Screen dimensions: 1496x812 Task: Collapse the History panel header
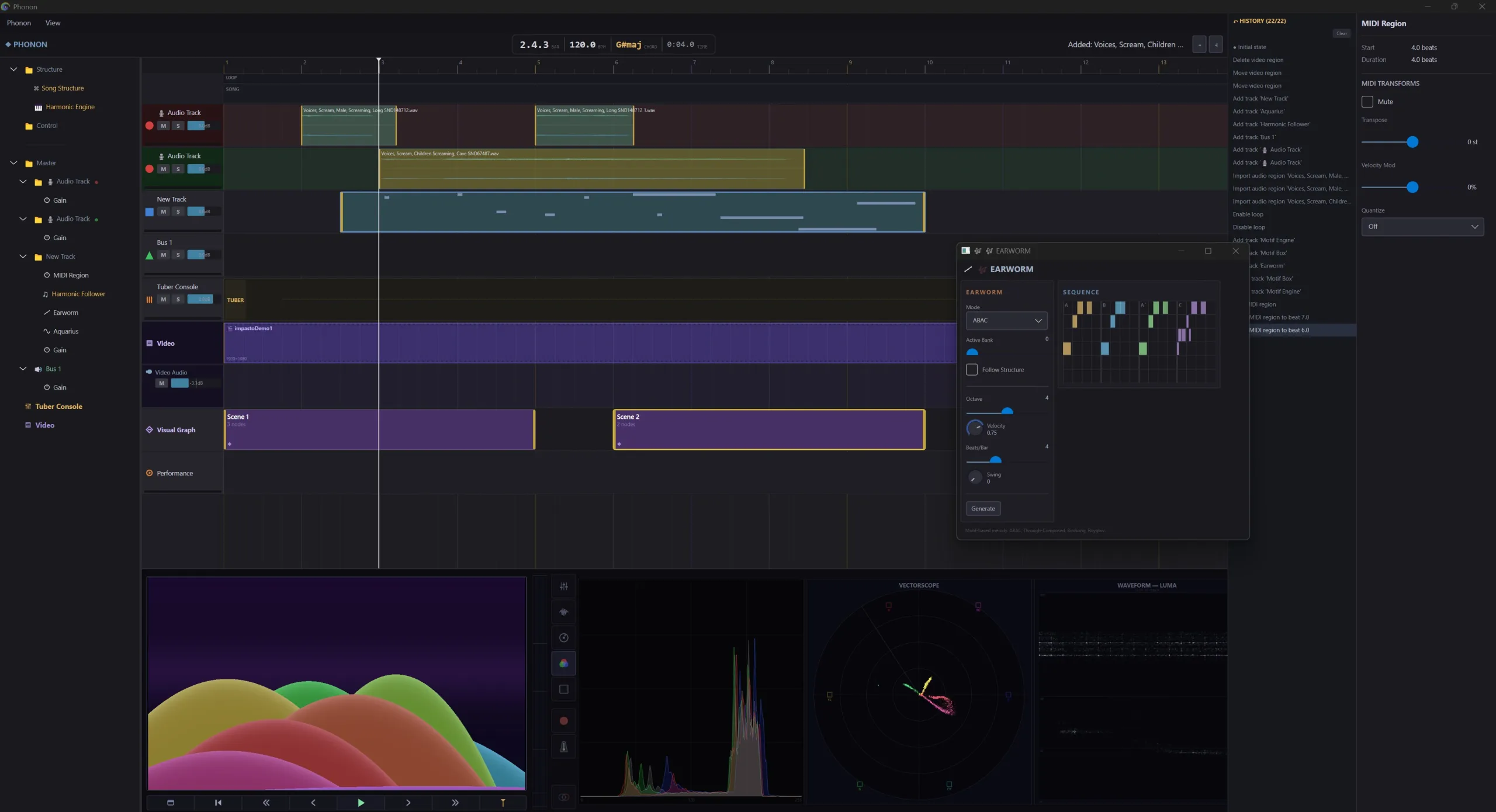tap(1259, 21)
